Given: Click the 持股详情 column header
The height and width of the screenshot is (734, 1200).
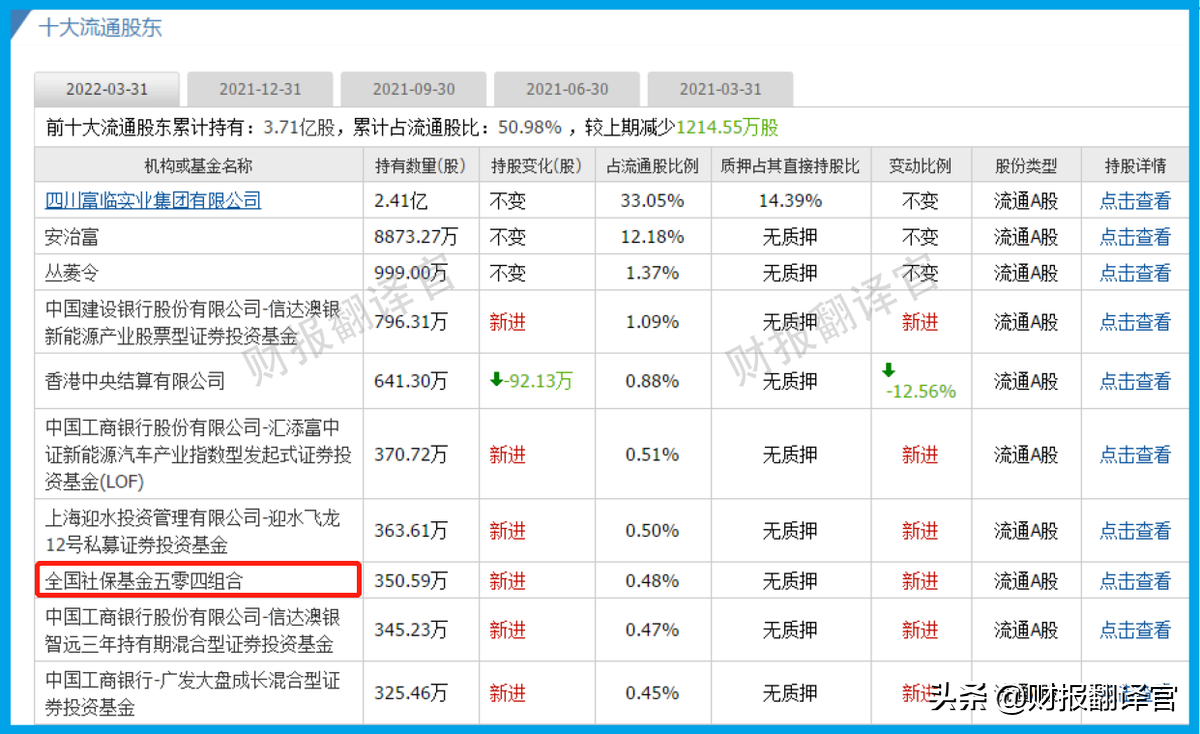Looking at the screenshot, I should 1135,166.
